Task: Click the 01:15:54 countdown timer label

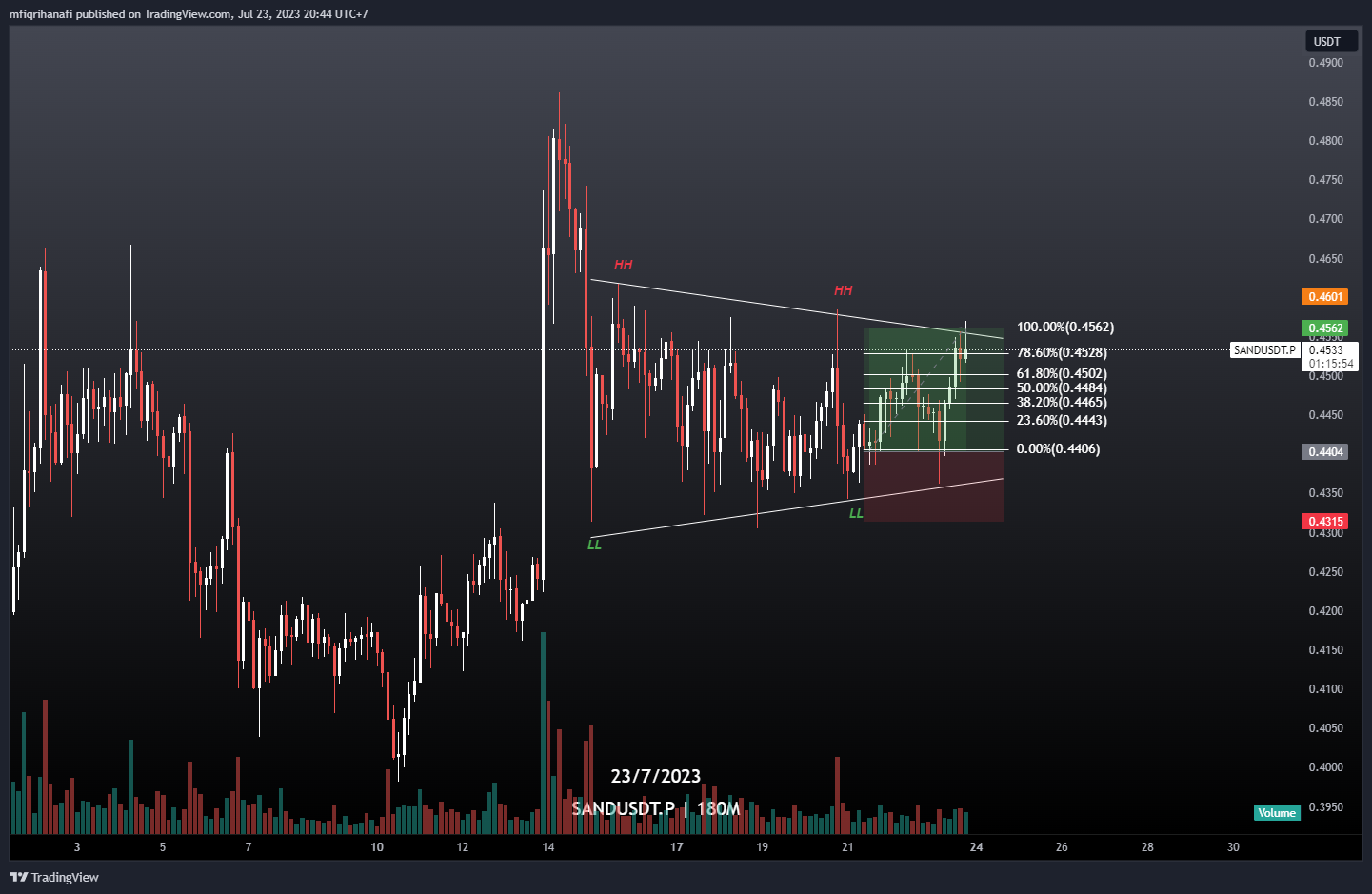Action: pyautogui.click(x=1331, y=364)
